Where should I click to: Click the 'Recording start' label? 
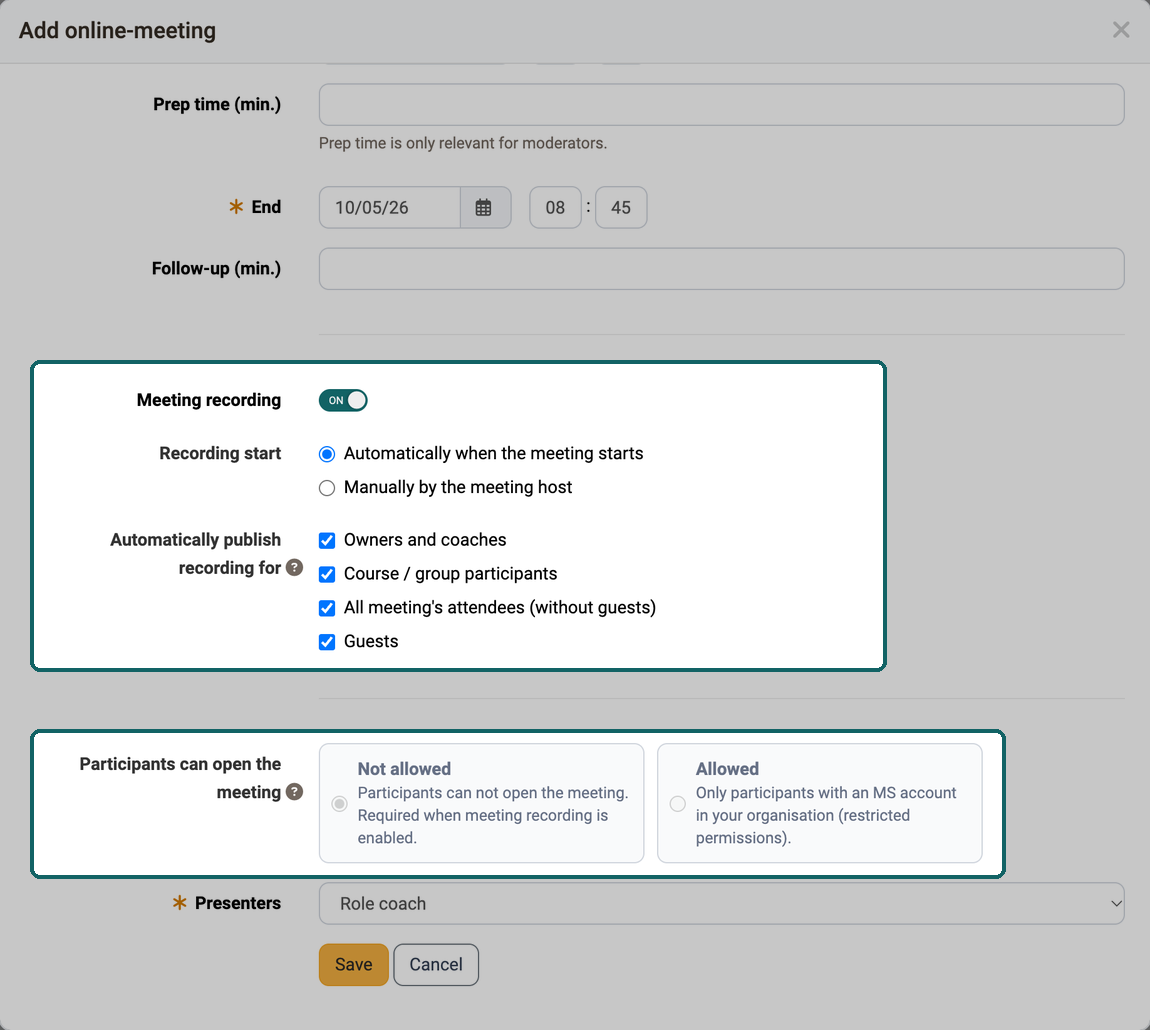(220, 453)
